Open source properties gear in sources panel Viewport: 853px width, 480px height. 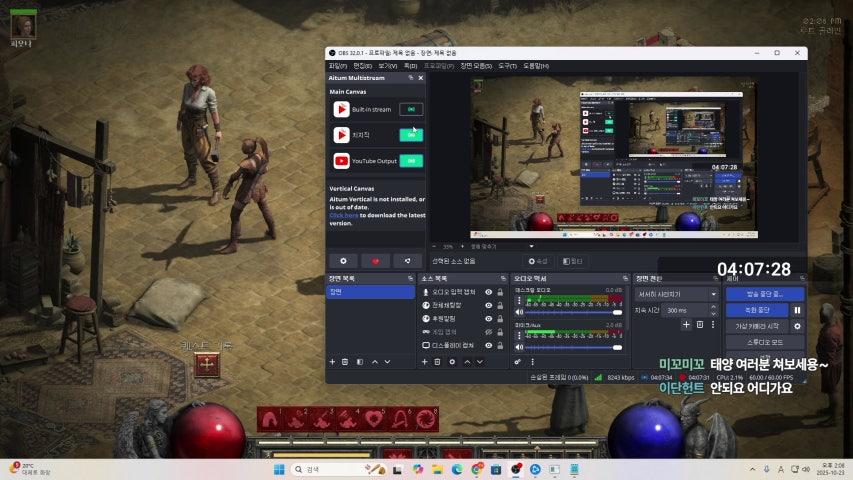click(x=452, y=361)
